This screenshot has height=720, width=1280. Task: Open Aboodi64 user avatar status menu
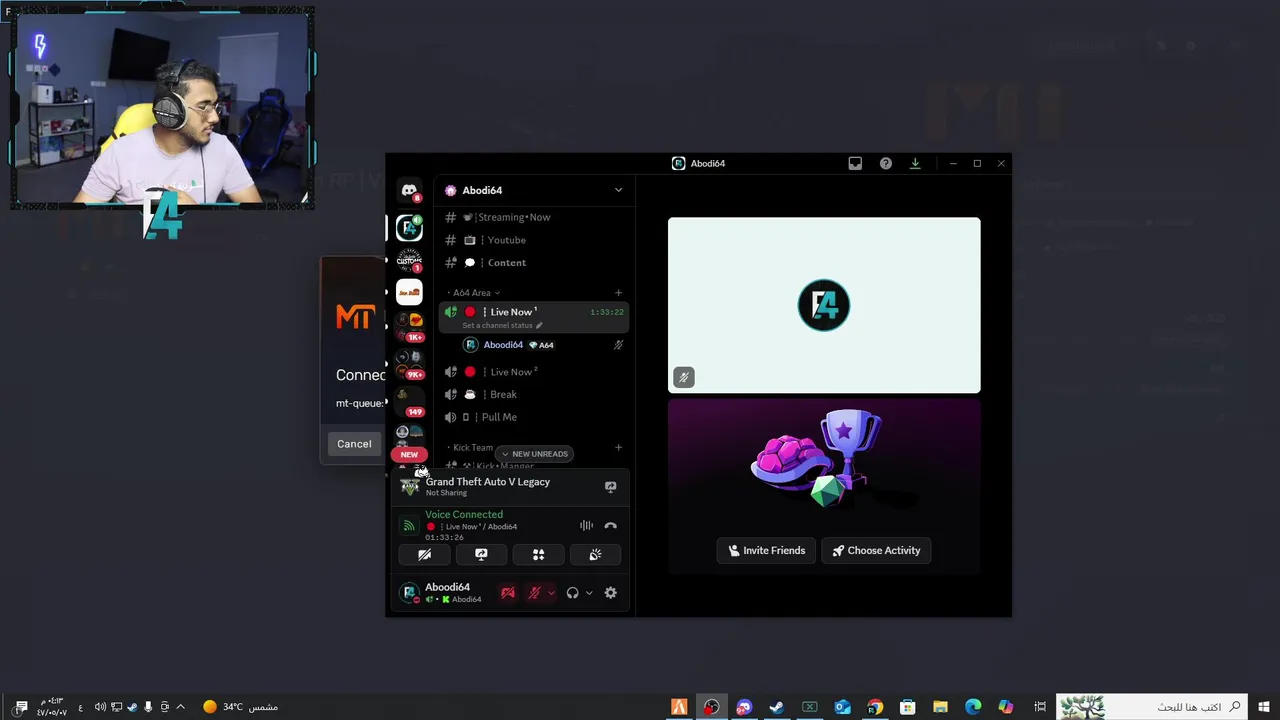click(409, 593)
